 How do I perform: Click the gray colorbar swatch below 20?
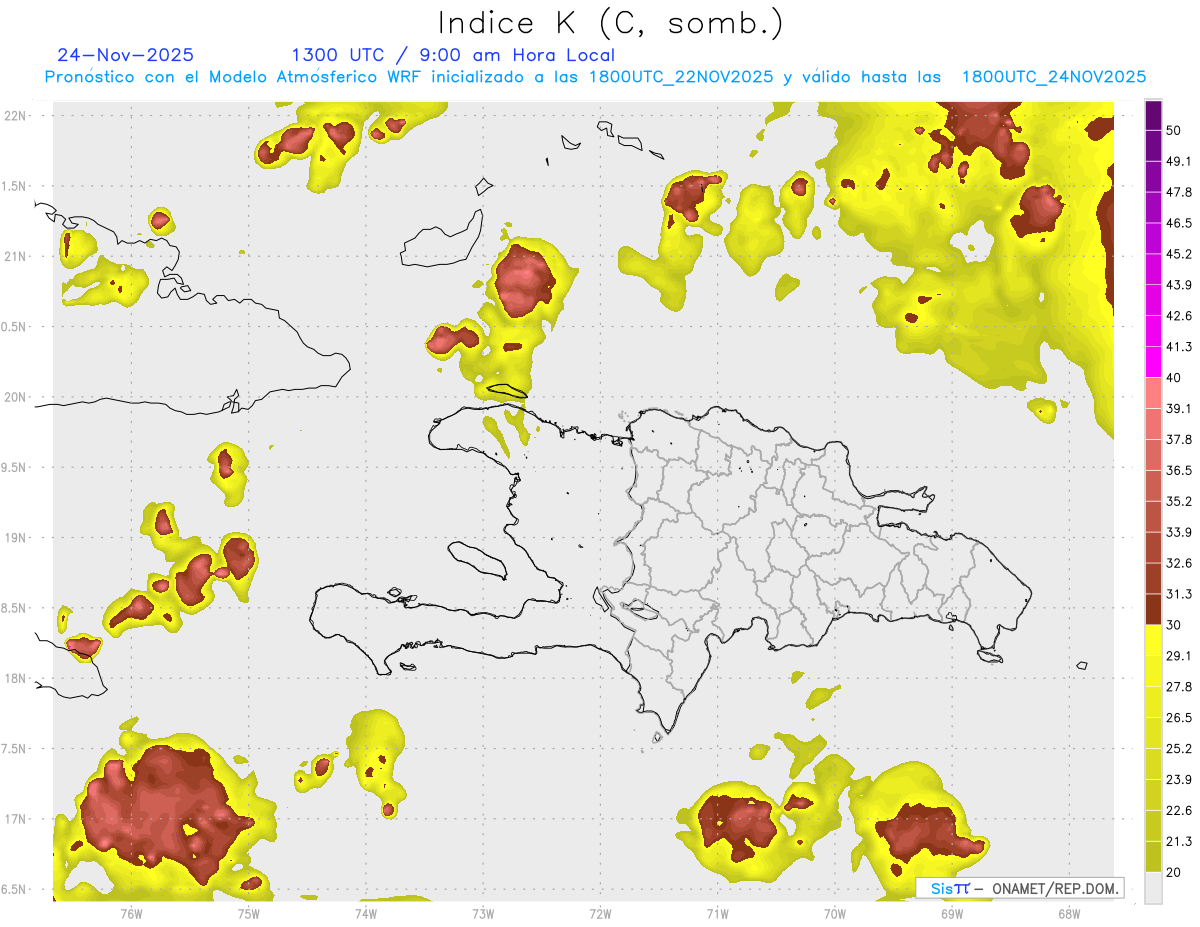click(x=1153, y=887)
